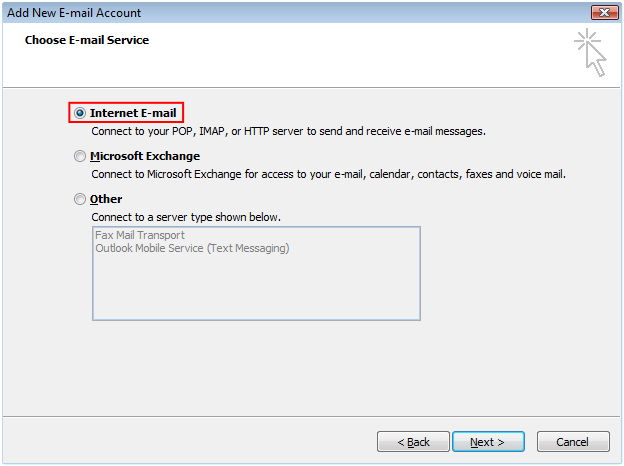Click the POP, IMAP, or HTTP description line

(289, 131)
